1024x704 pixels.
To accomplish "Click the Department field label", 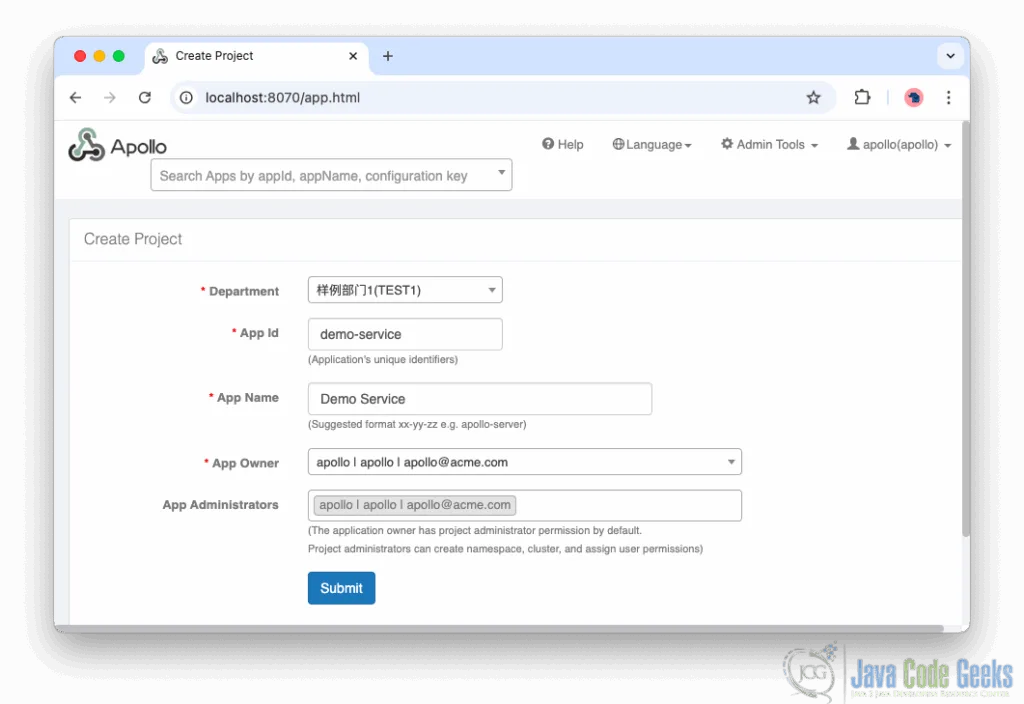I will (x=243, y=291).
